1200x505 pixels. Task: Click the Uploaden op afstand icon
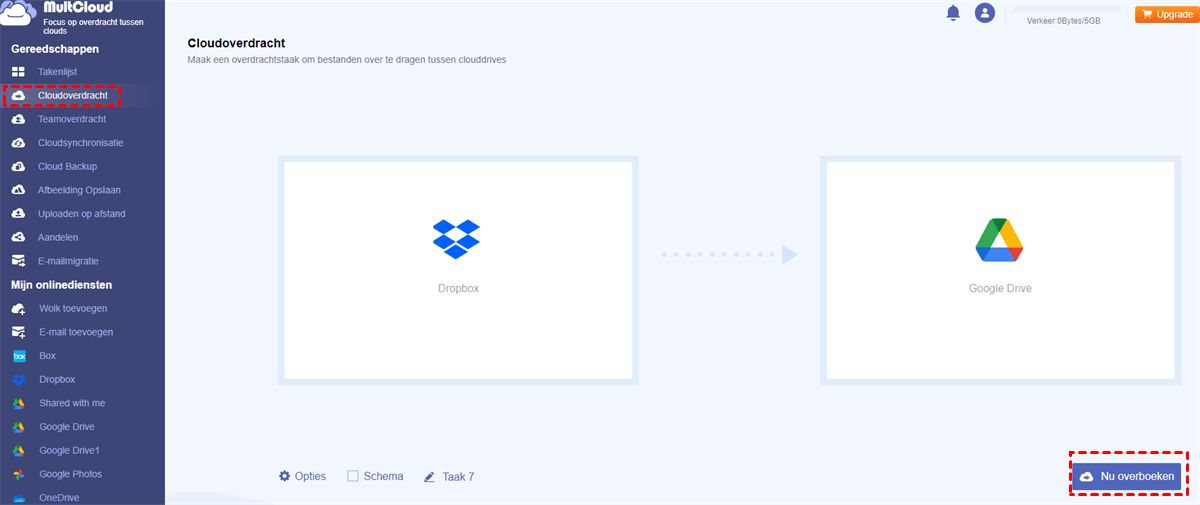(x=18, y=214)
